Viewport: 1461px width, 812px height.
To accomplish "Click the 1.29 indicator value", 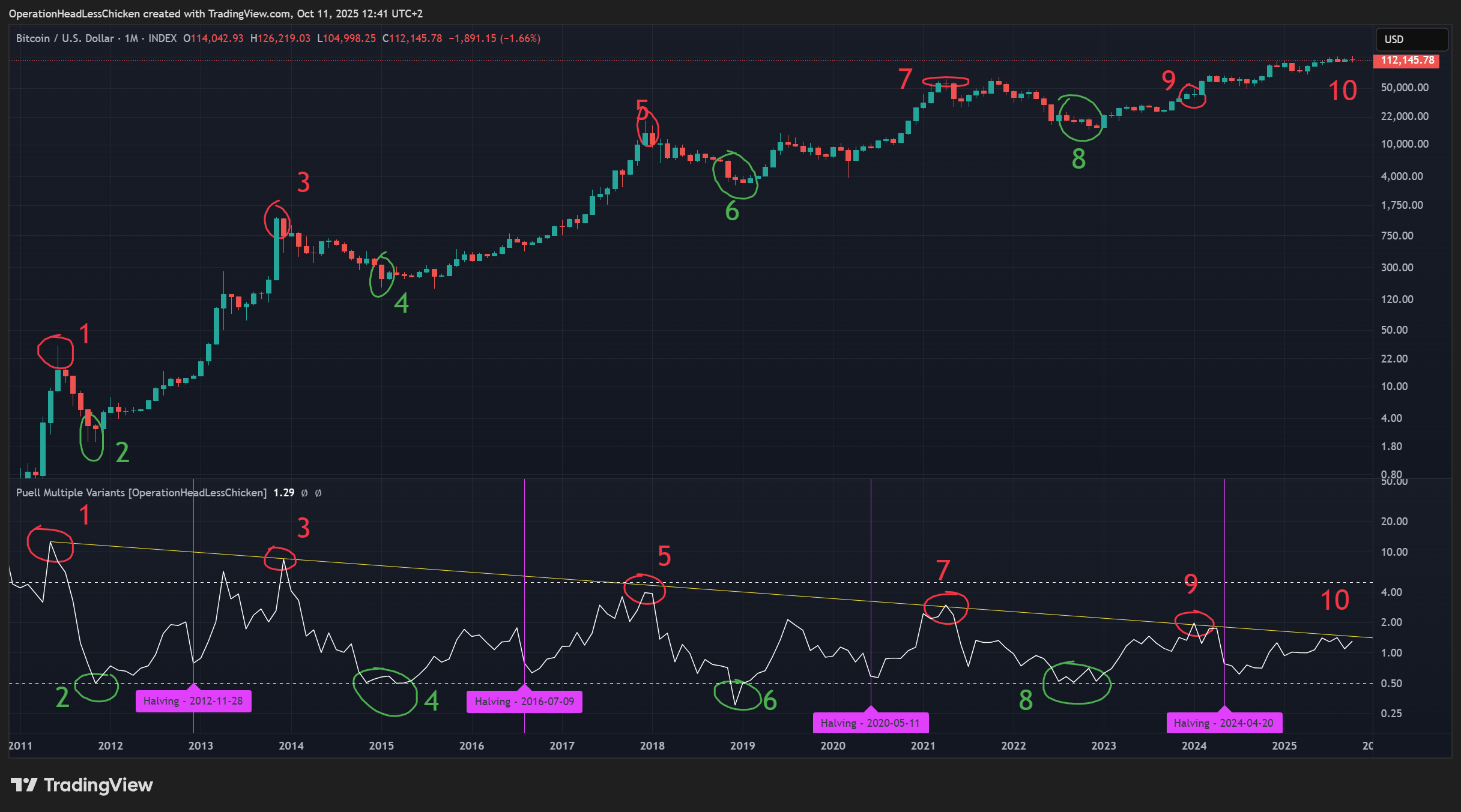I will point(283,493).
